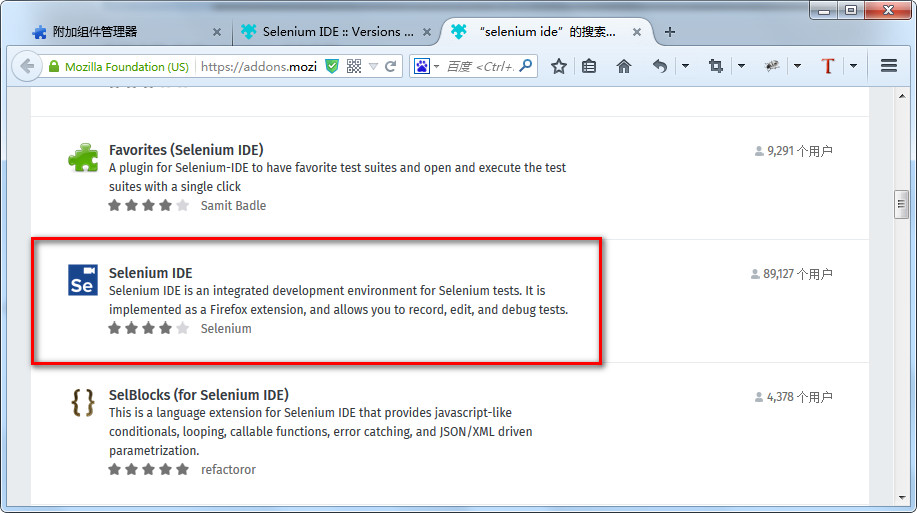Click the star rating of Favorites add-on
Viewport: 917px width, 513px height.
149,205
